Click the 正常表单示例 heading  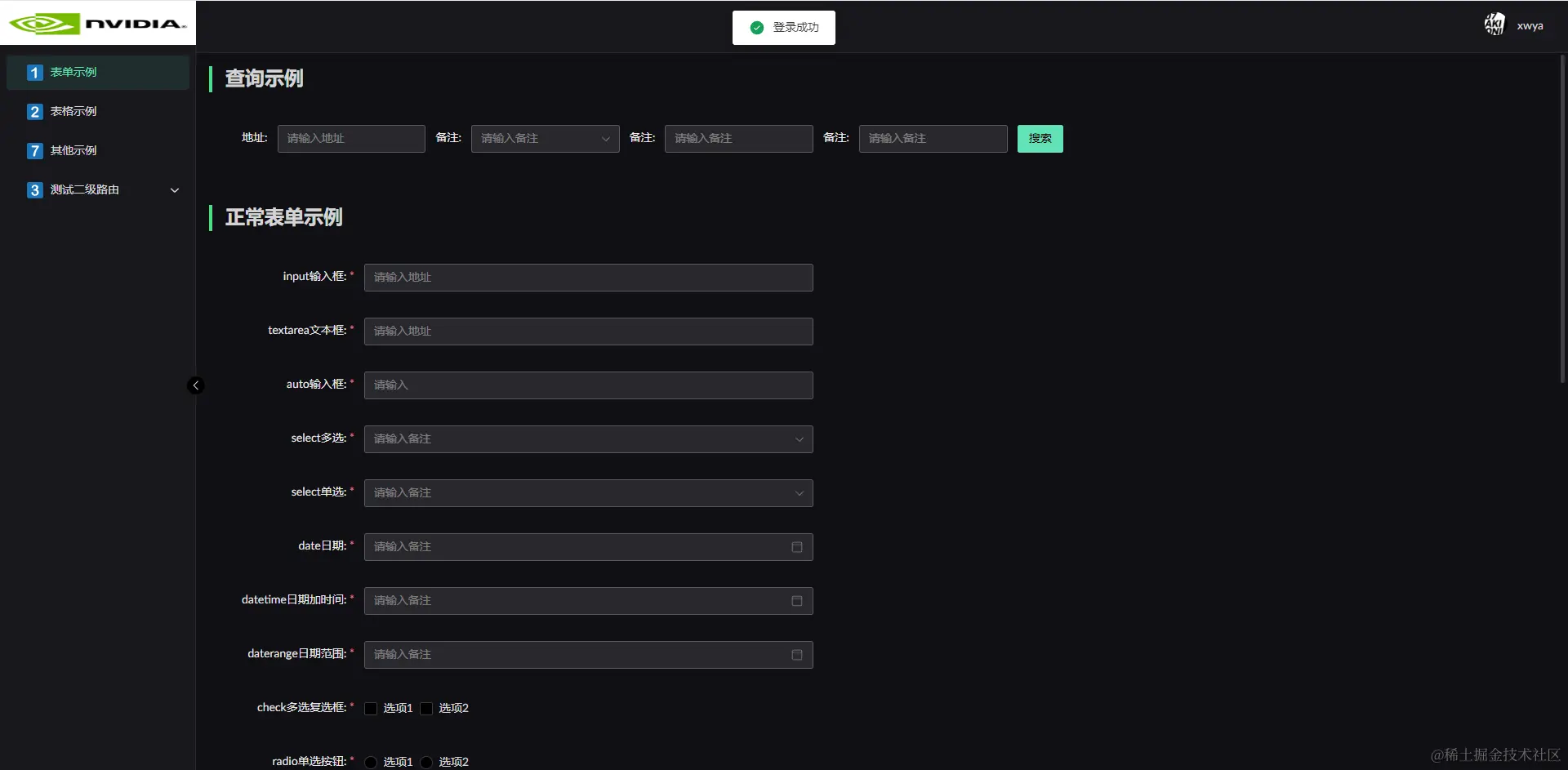283,217
